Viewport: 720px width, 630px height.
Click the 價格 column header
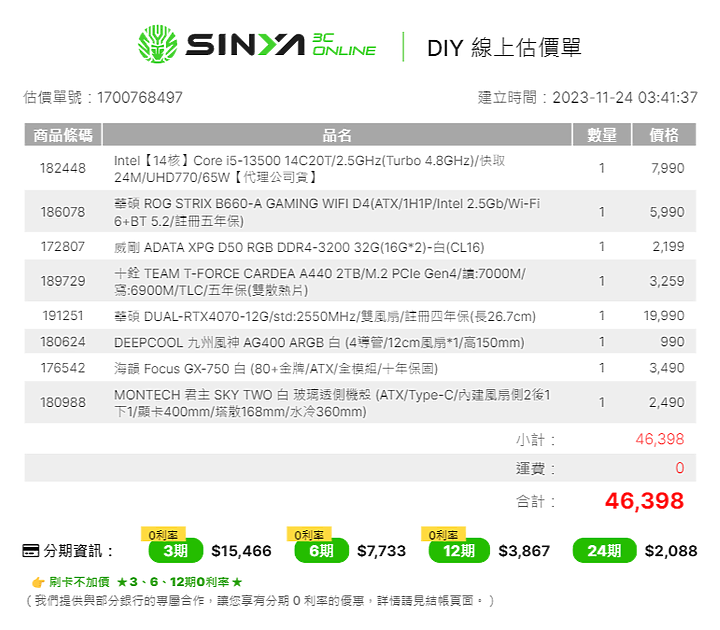(664, 135)
